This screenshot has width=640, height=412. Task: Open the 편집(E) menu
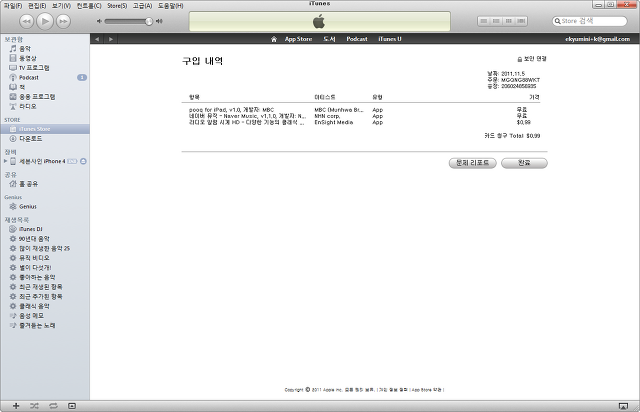click(37, 6)
